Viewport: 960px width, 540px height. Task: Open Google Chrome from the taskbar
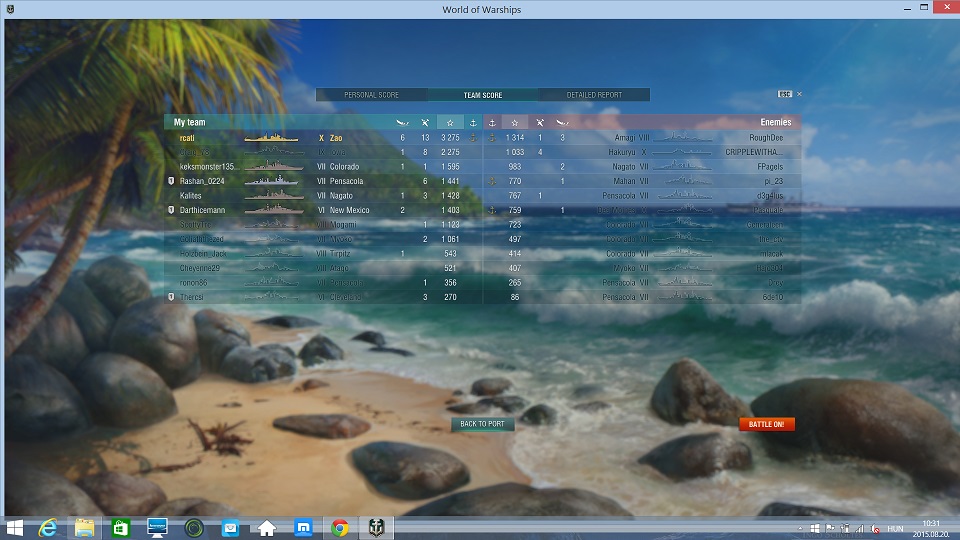pos(340,528)
